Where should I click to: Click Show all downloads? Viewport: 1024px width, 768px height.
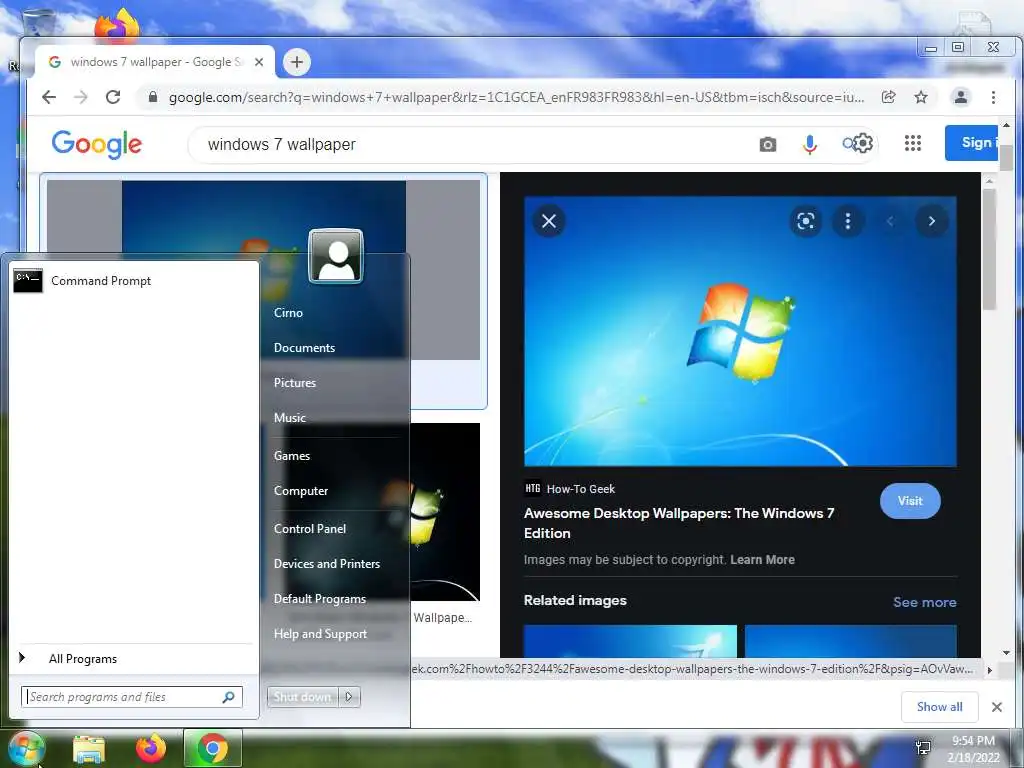point(939,707)
